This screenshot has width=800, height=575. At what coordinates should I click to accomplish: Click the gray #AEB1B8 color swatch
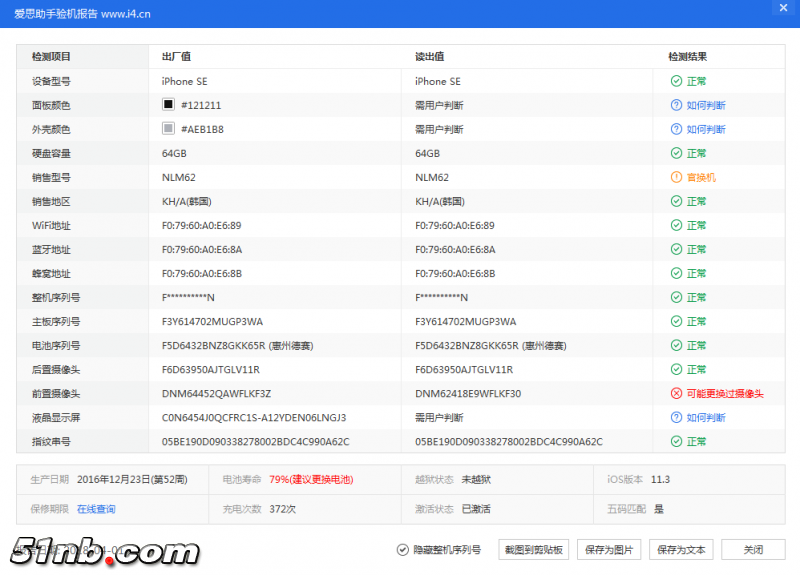point(168,129)
